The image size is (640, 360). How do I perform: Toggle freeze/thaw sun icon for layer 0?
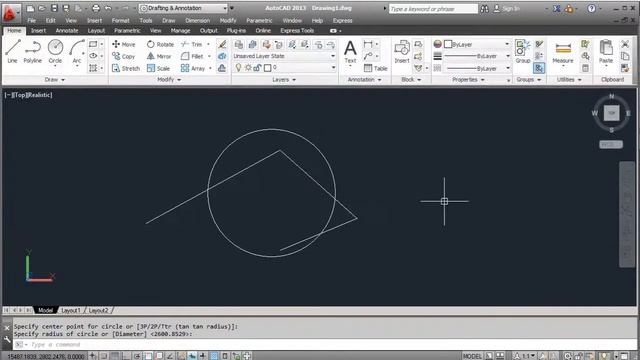click(248, 68)
